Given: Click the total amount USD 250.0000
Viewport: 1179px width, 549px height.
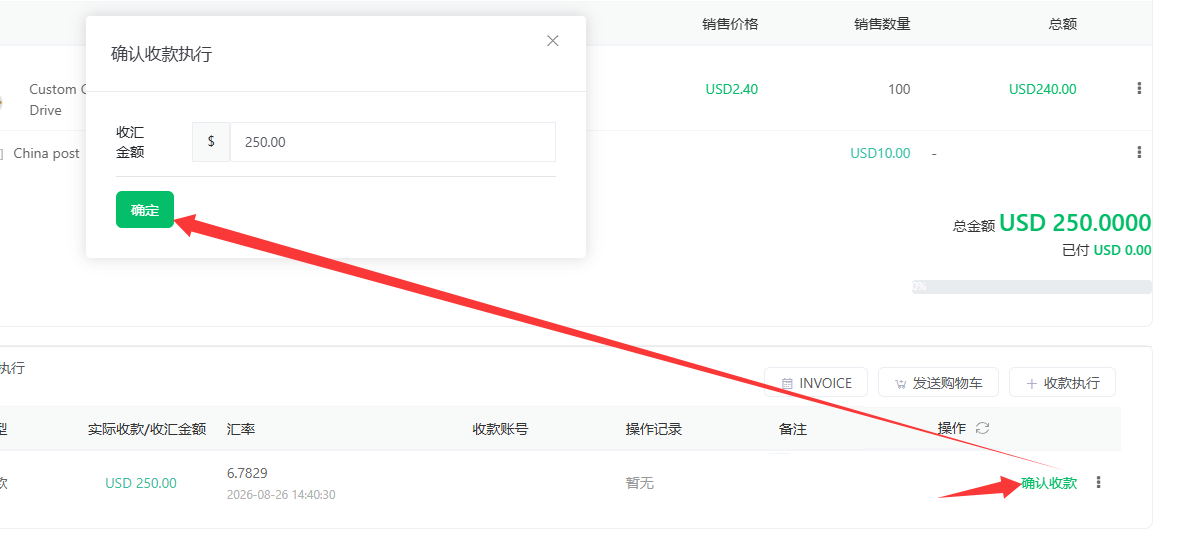Looking at the screenshot, I should 1074,223.
